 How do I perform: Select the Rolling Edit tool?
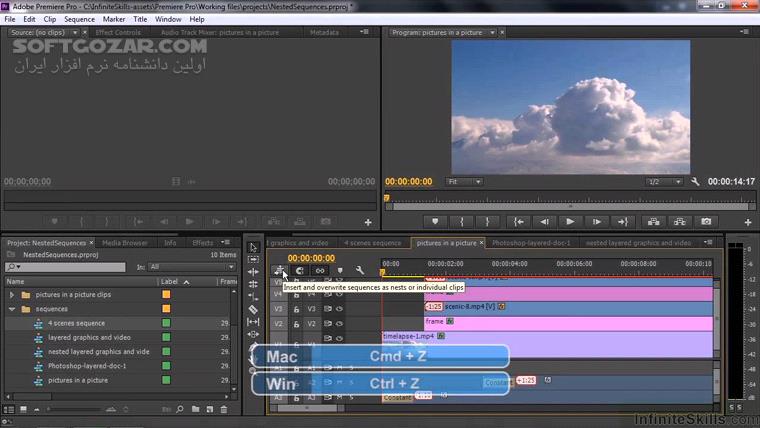pos(253,284)
